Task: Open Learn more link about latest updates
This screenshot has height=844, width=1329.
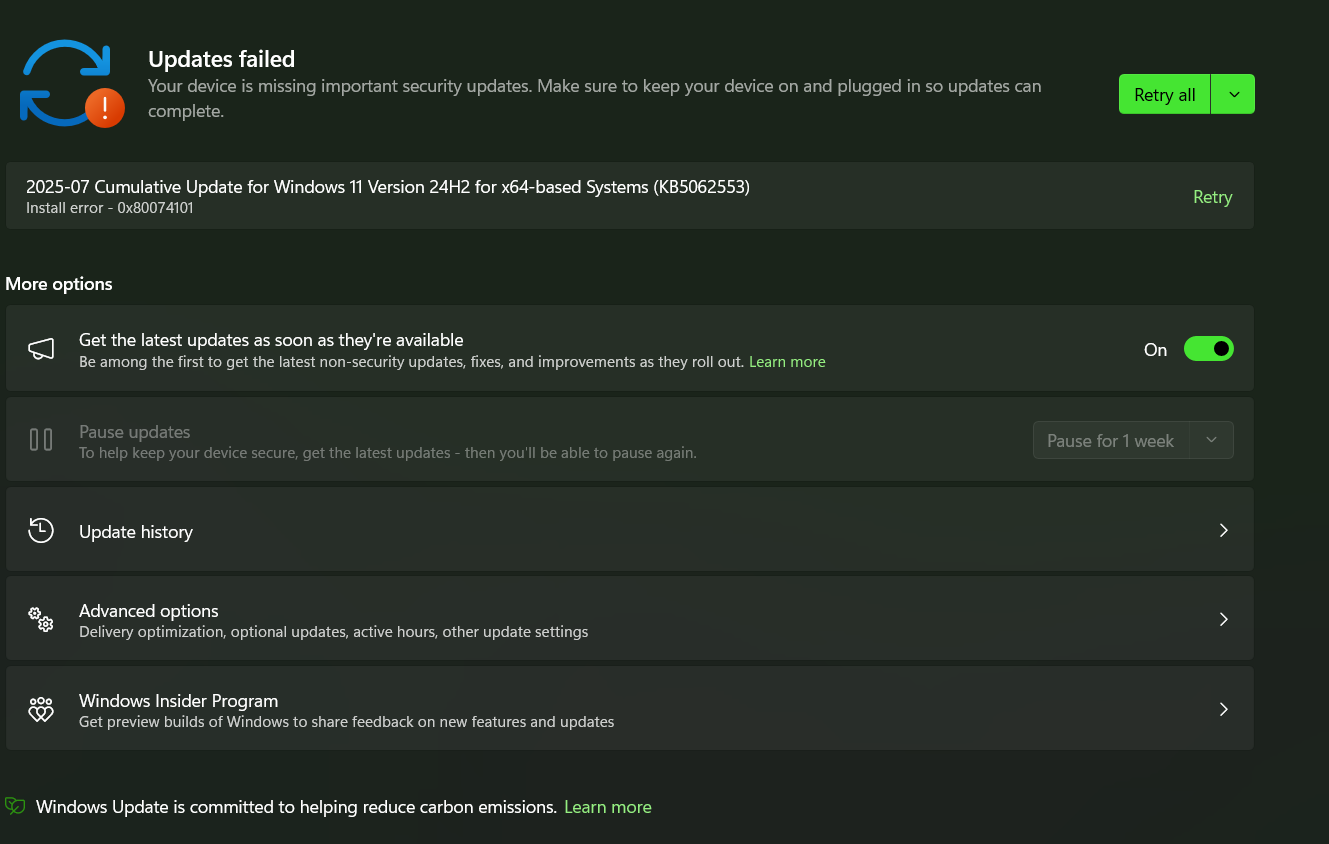Action: tap(787, 362)
